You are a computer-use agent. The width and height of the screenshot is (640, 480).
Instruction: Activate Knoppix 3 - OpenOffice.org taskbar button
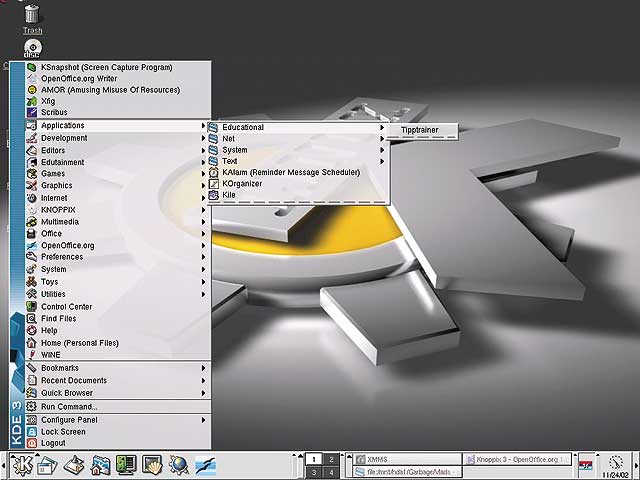point(518,459)
